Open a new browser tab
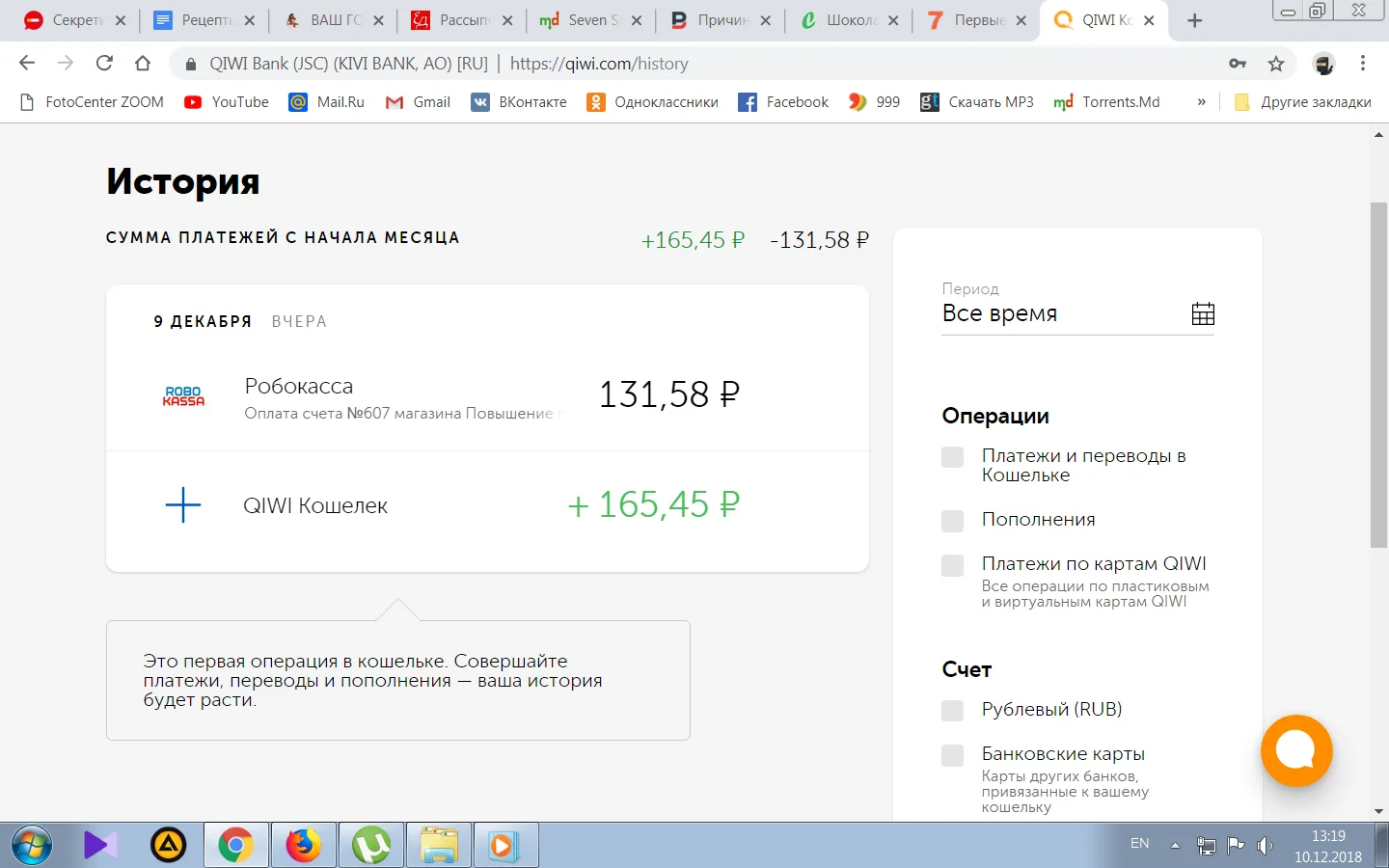The image size is (1389, 868). 1194,20
